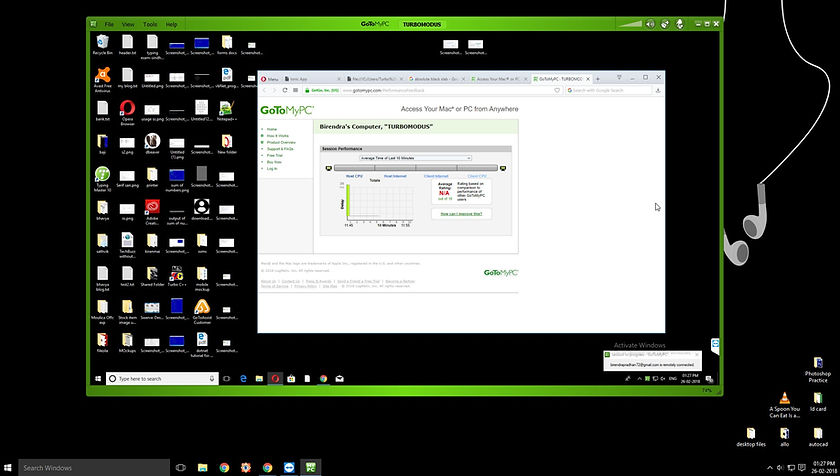Open Notepad++ shortcut on remote desktop
Image resolution: width=840 pixels, height=476 pixels.
pyautogui.click(x=227, y=110)
